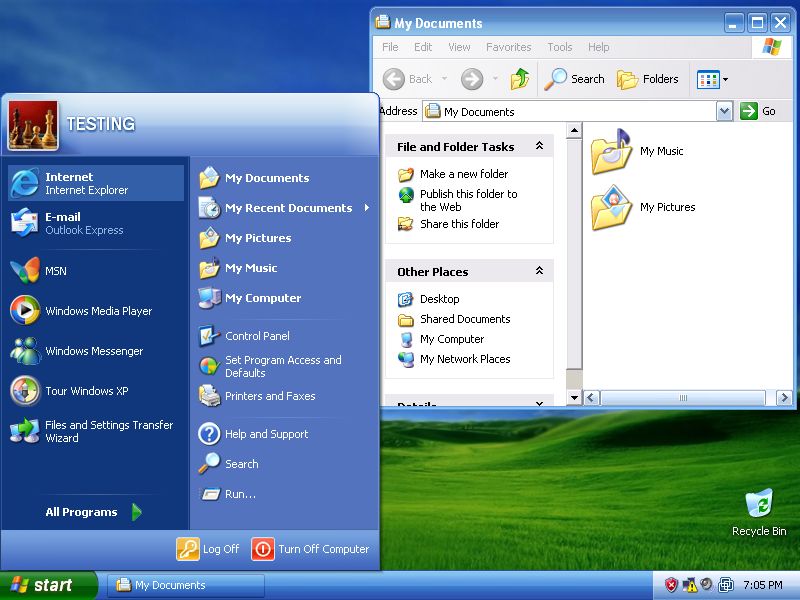Screen dimensions: 800x600
Task: Open the Run dialog
Action: (x=285, y=494)
